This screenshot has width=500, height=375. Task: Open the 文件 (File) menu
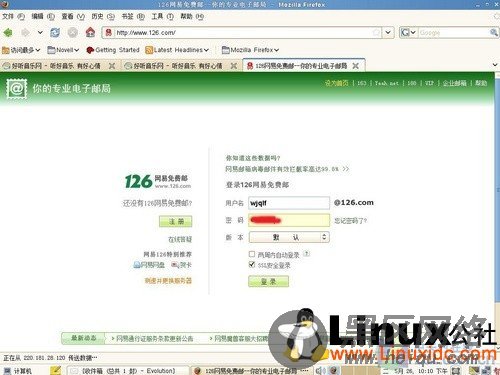[x=13, y=16]
